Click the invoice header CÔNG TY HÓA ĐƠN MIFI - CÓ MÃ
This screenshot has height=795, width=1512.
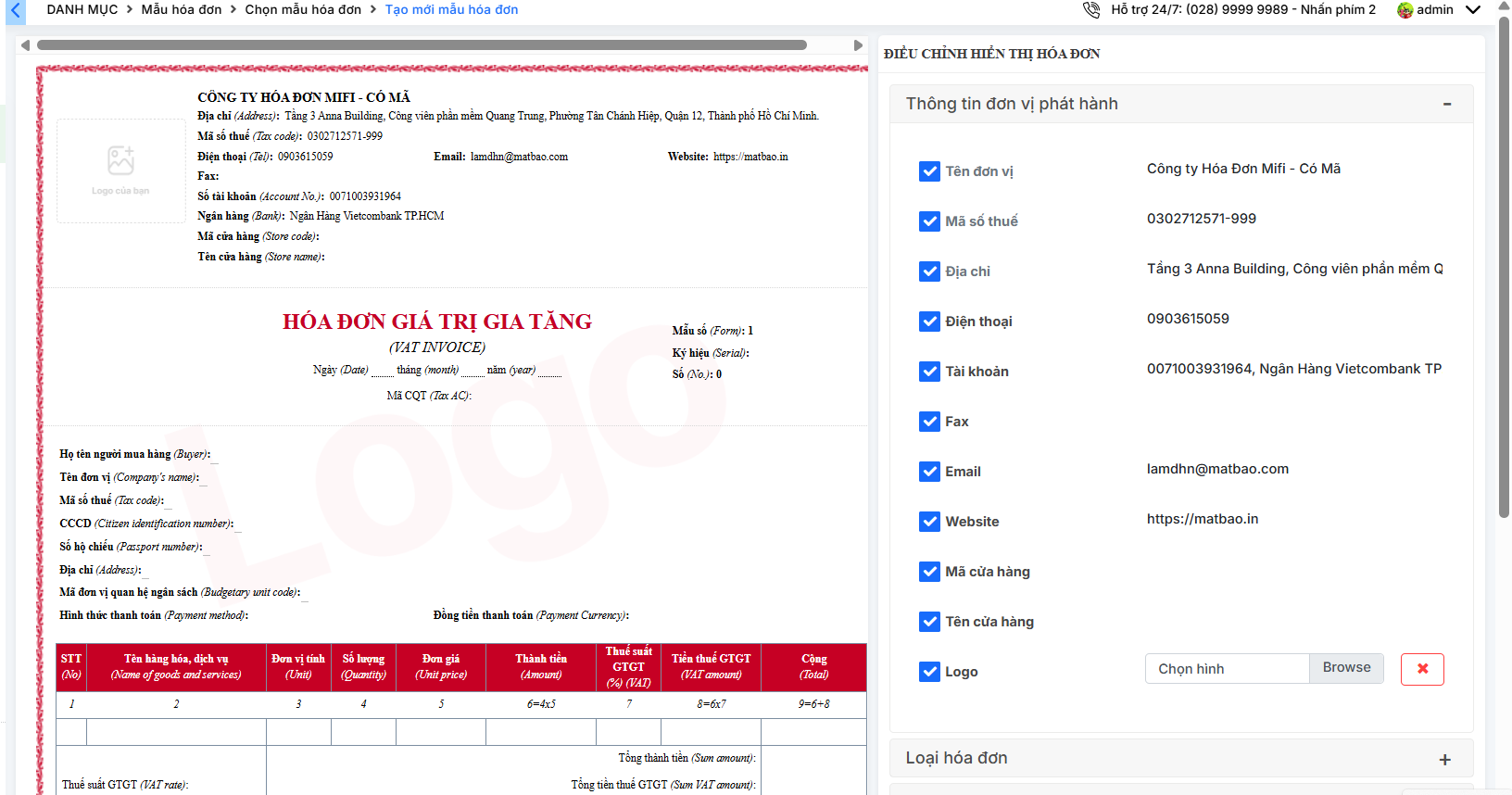(x=304, y=97)
